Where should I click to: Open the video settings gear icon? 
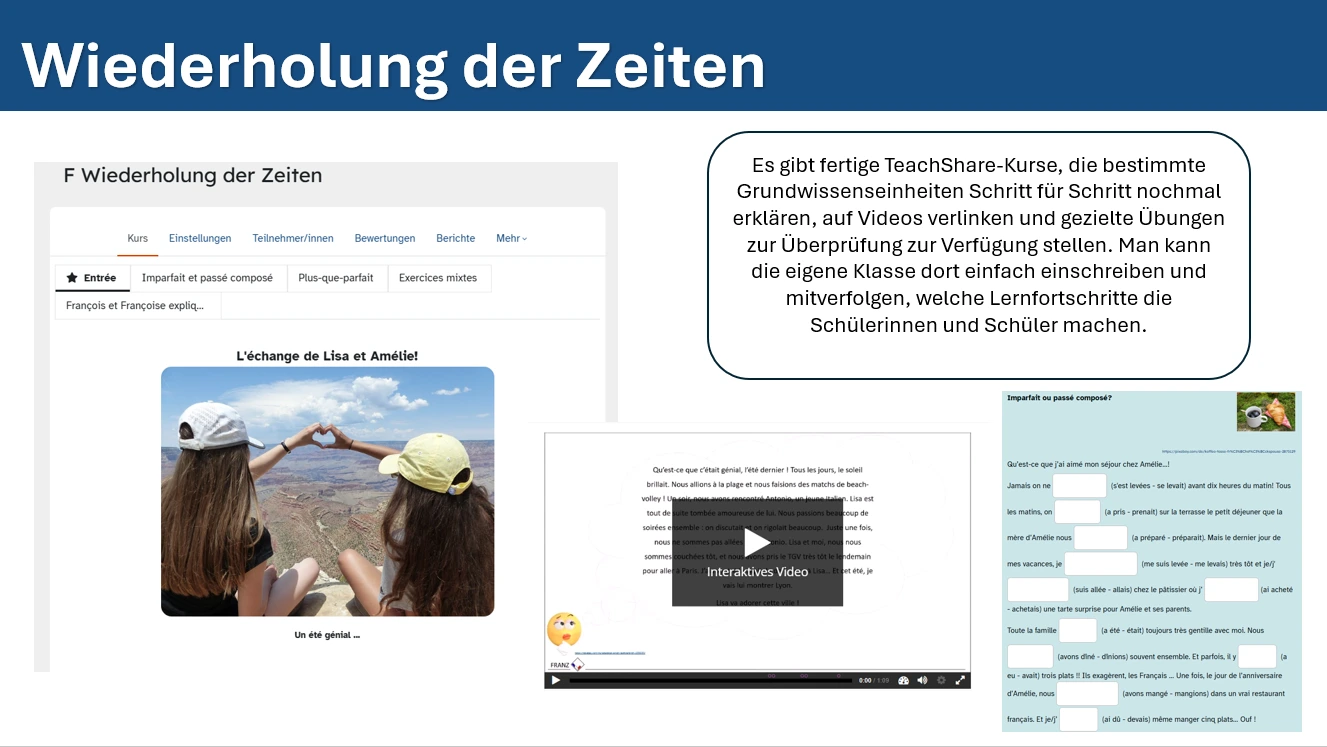(x=941, y=680)
